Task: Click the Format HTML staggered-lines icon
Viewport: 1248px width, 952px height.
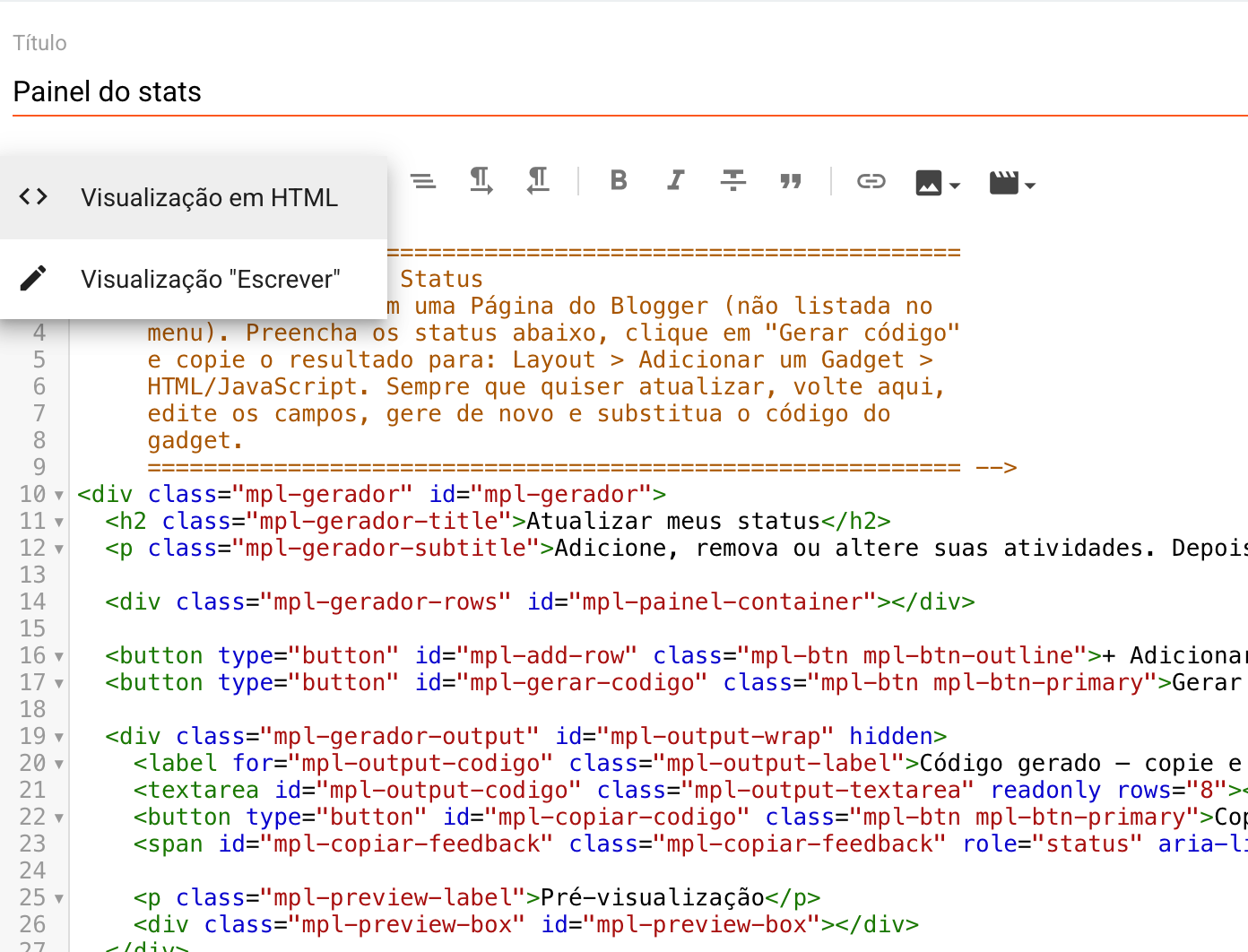Action: 423,182
